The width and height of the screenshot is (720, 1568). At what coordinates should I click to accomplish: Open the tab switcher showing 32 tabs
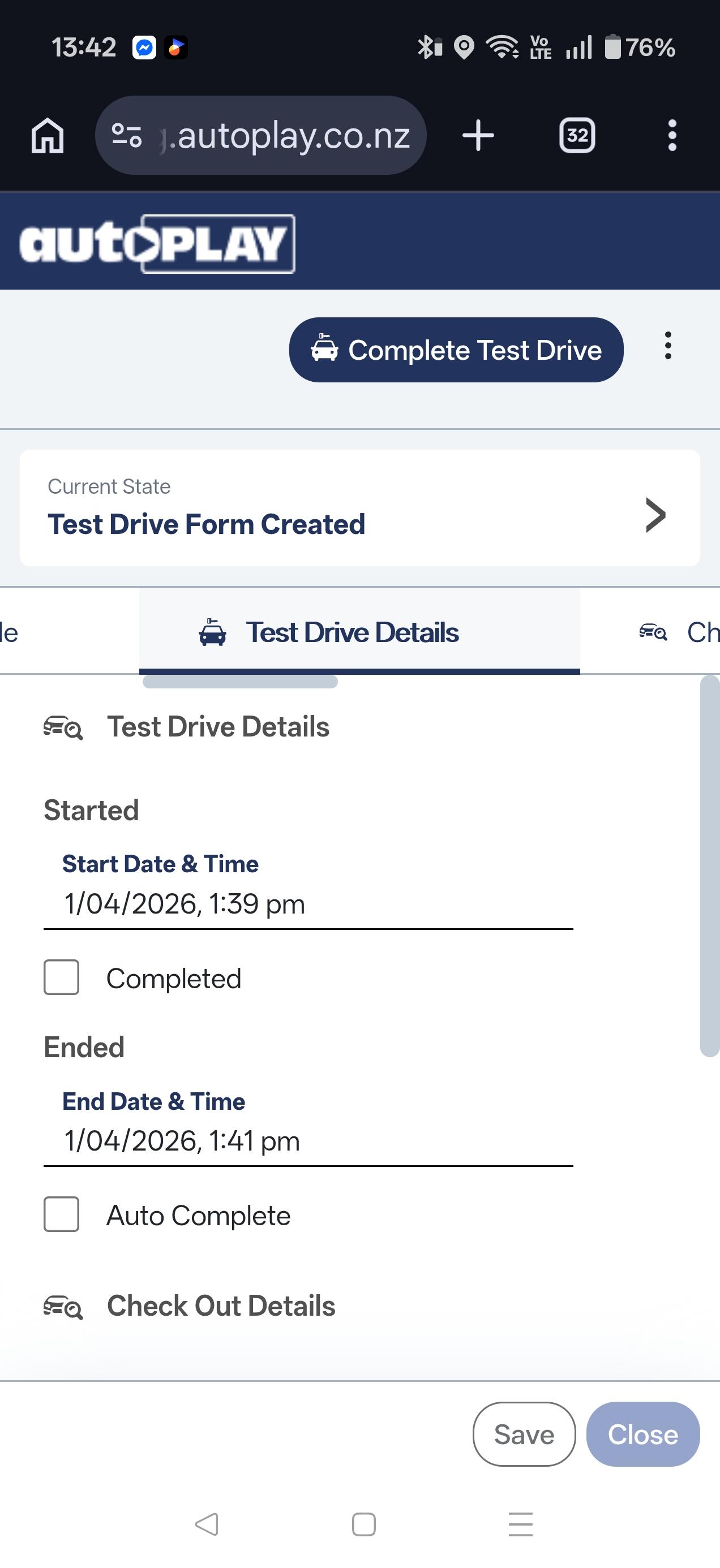coord(577,135)
